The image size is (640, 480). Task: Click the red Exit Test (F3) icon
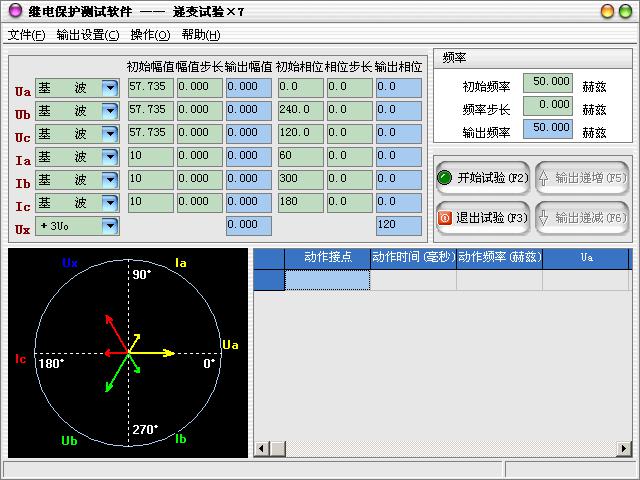(445, 217)
